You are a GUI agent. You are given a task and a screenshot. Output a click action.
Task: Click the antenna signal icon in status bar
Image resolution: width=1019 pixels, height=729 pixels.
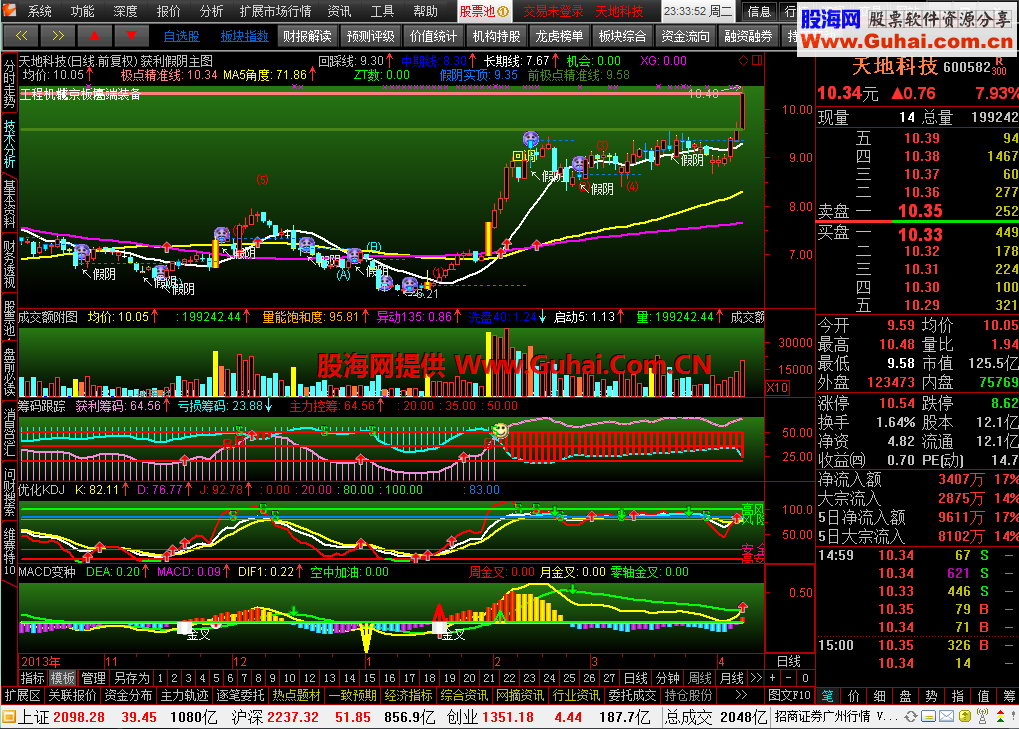point(983,717)
